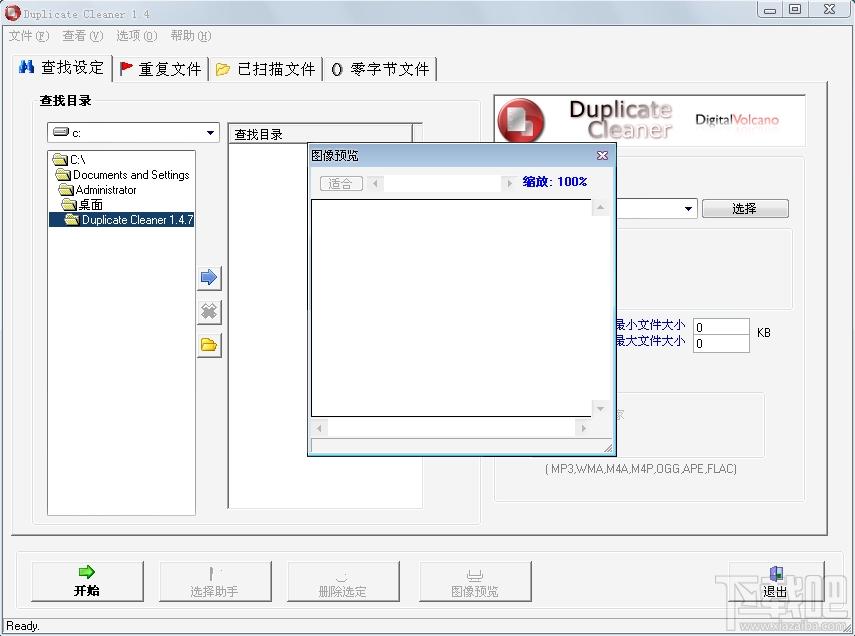Click the Duplicate Cleaner logo banner
Screen dimensions: 855x636
click(x=649, y=120)
